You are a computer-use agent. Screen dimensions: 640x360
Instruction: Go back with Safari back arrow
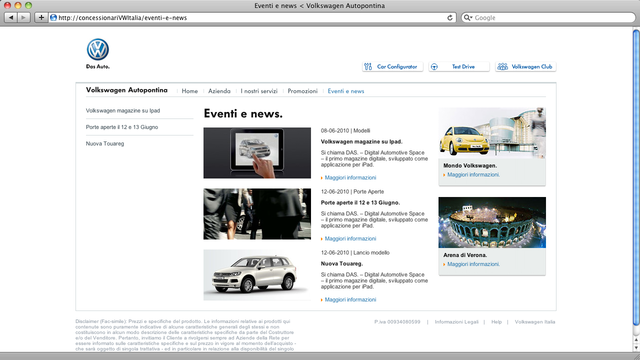coord(11,18)
